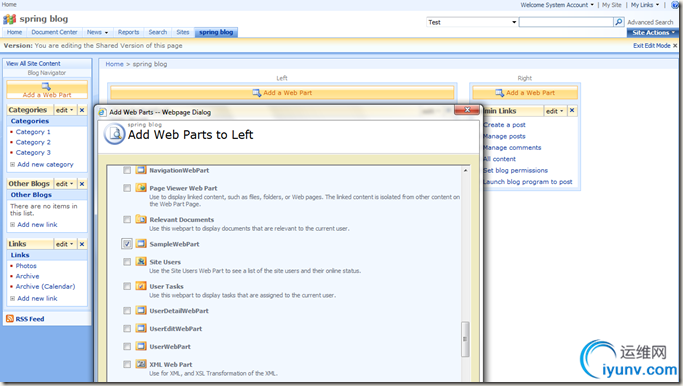Expand the News tab dropdown arrow
The height and width of the screenshot is (386, 683).
pos(106,33)
